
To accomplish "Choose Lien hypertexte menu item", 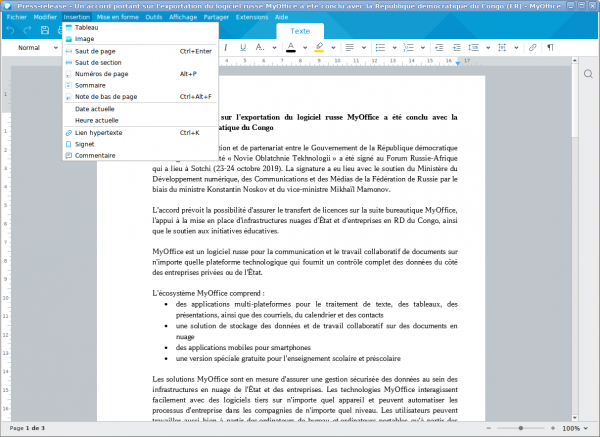I will click(98, 132).
